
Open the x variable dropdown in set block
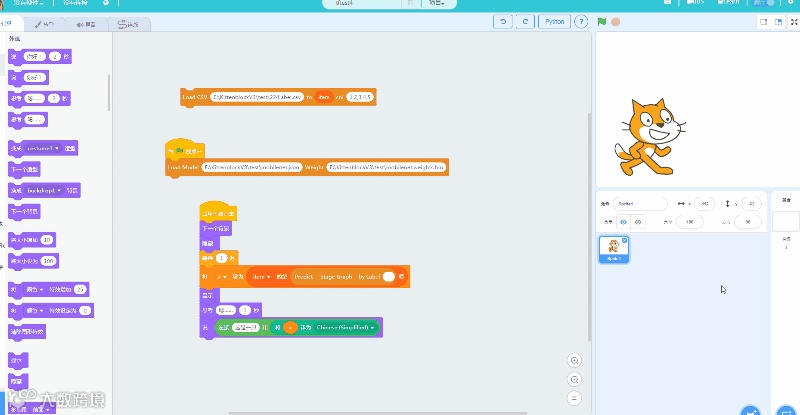point(221,277)
